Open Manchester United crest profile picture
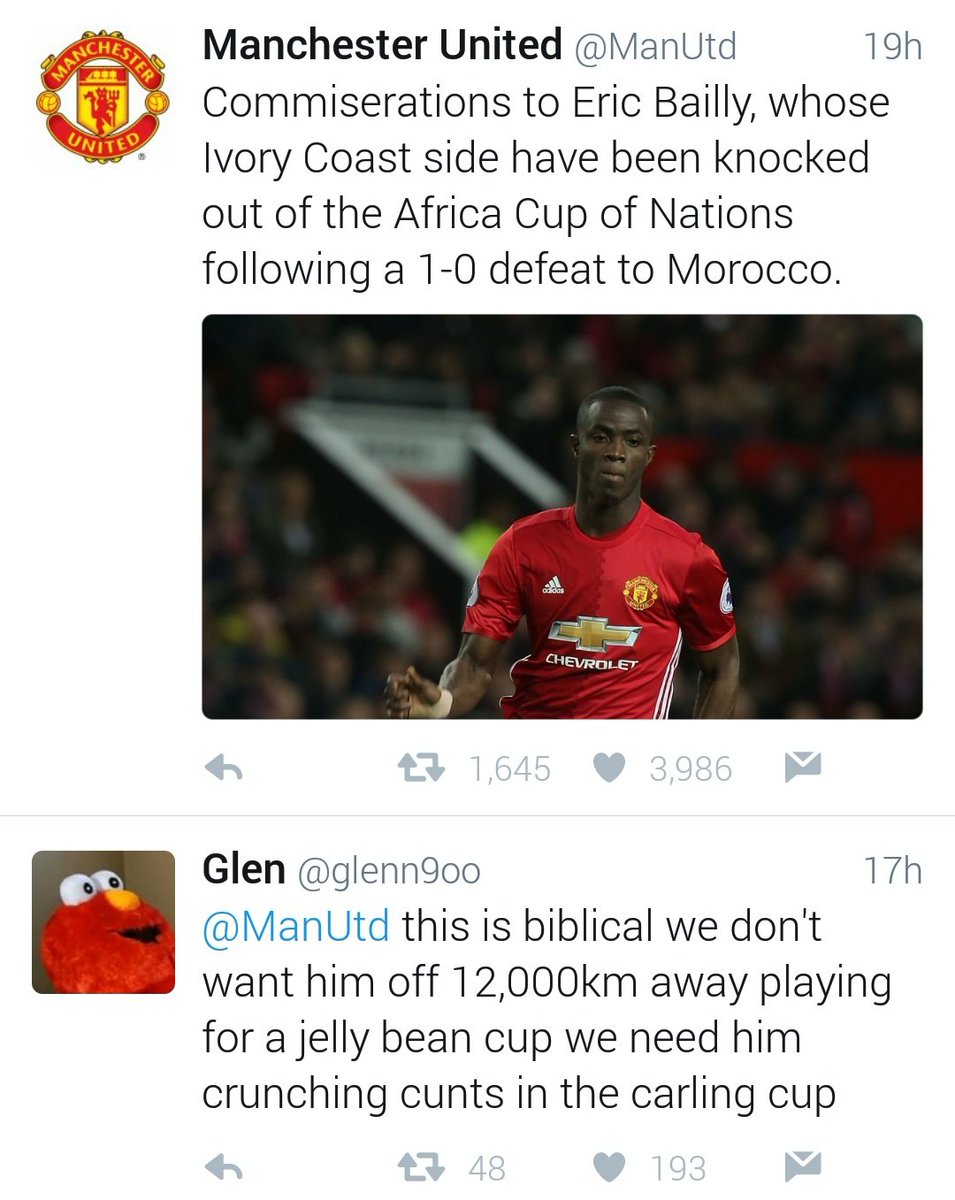This screenshot has width=955, height=1200. (x=103, y=96)
